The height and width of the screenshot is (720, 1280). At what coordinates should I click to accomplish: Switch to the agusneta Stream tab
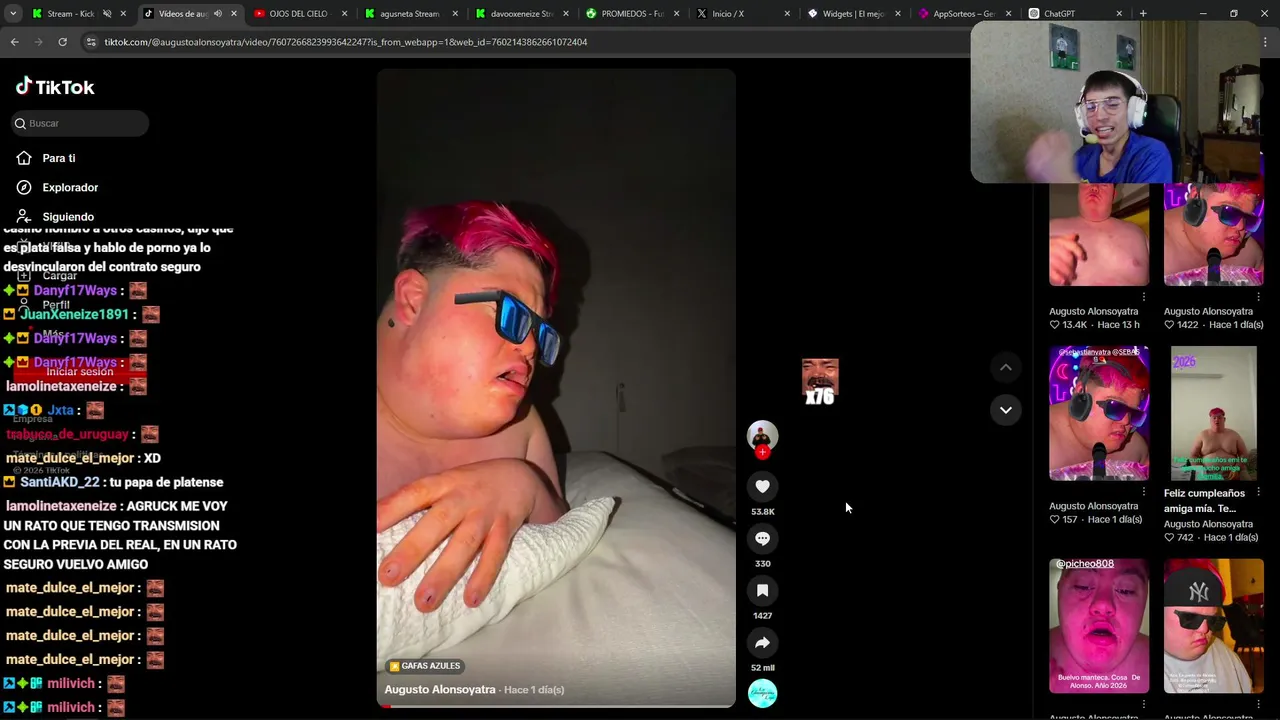pos(410,14)
